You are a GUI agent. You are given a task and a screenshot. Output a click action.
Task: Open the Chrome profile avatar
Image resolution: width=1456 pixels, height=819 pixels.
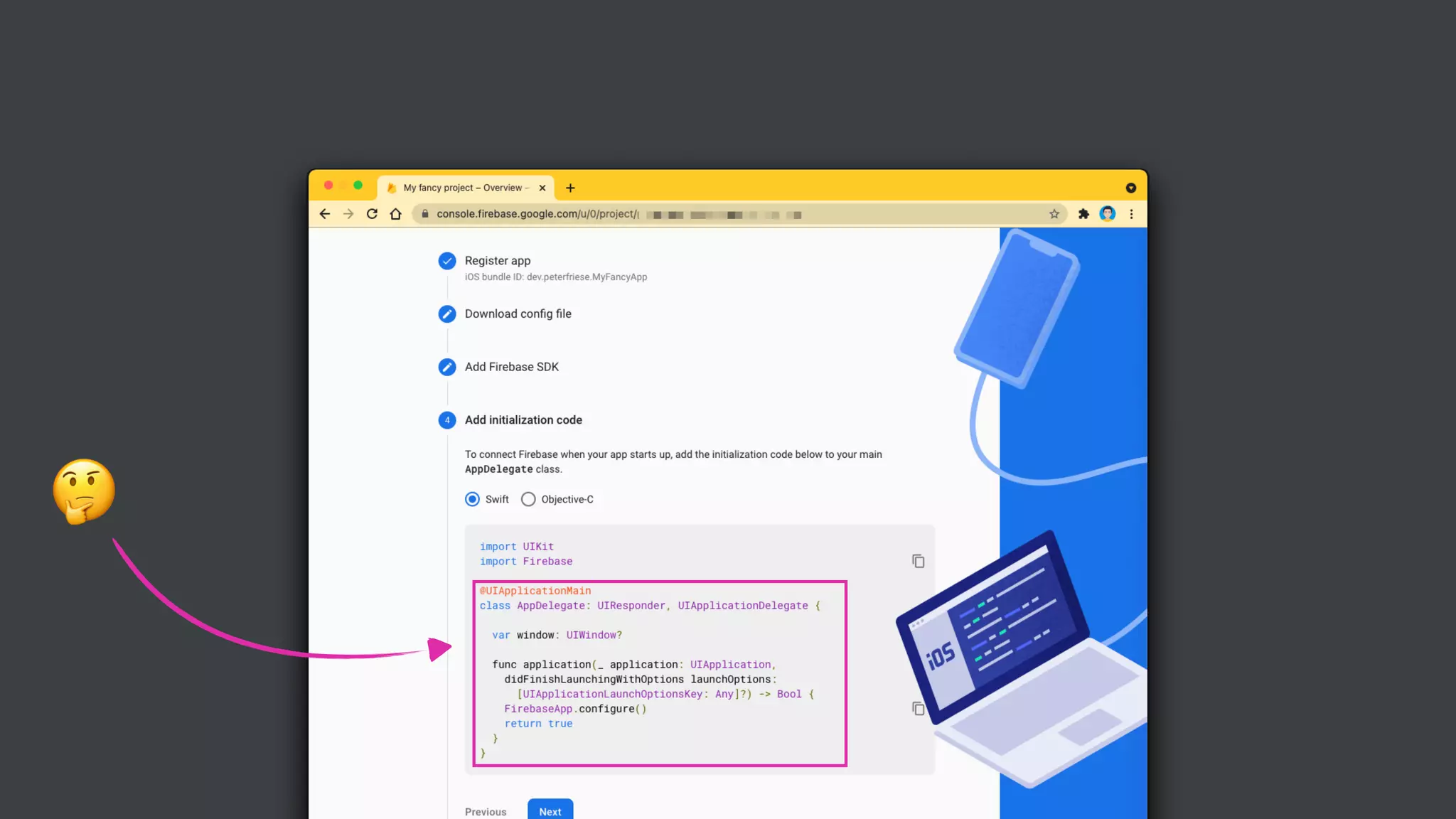(1107, 214)
